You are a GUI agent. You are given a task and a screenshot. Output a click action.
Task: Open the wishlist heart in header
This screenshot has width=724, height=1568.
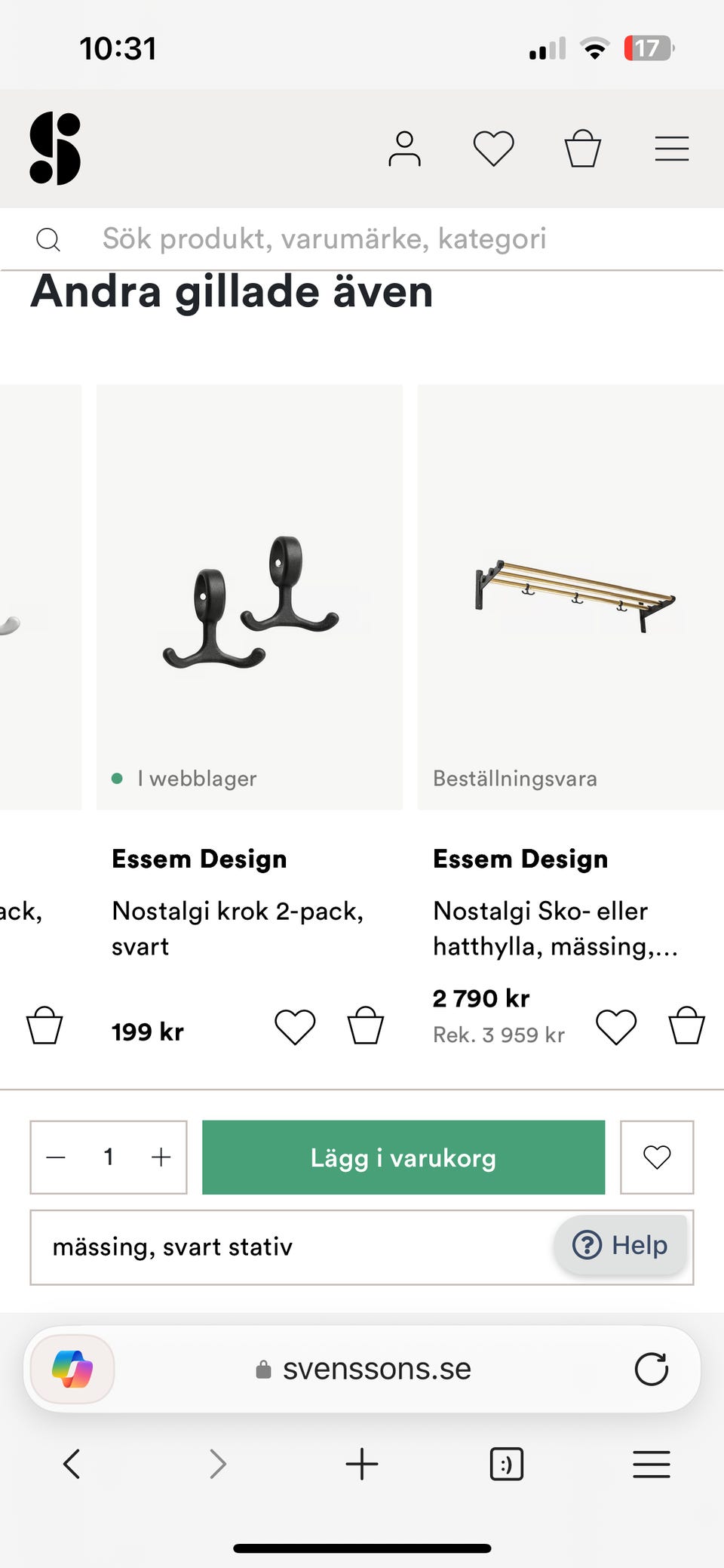click(493, 149)
